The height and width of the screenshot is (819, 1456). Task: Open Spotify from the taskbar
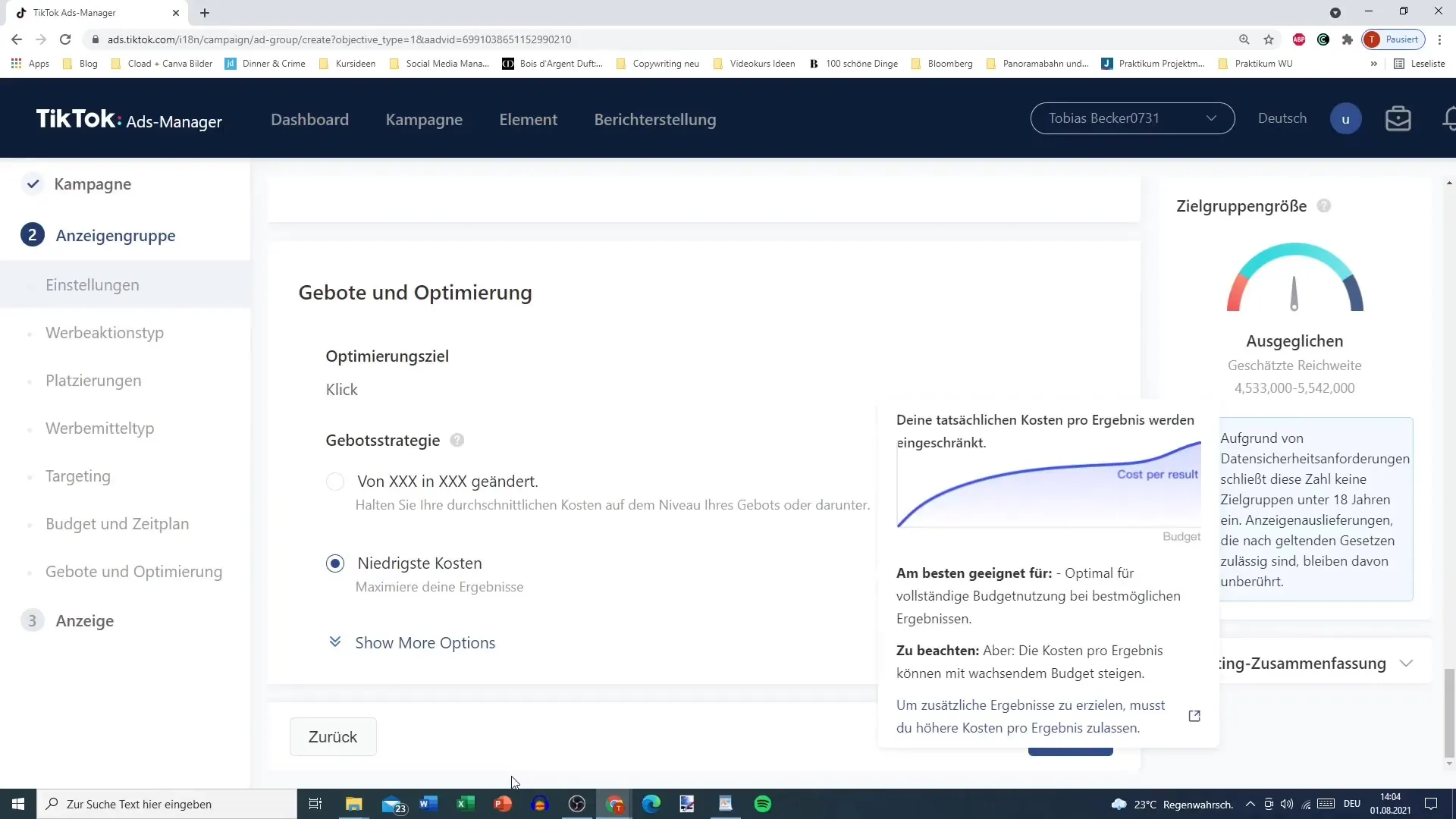click(x=763, y=804)
